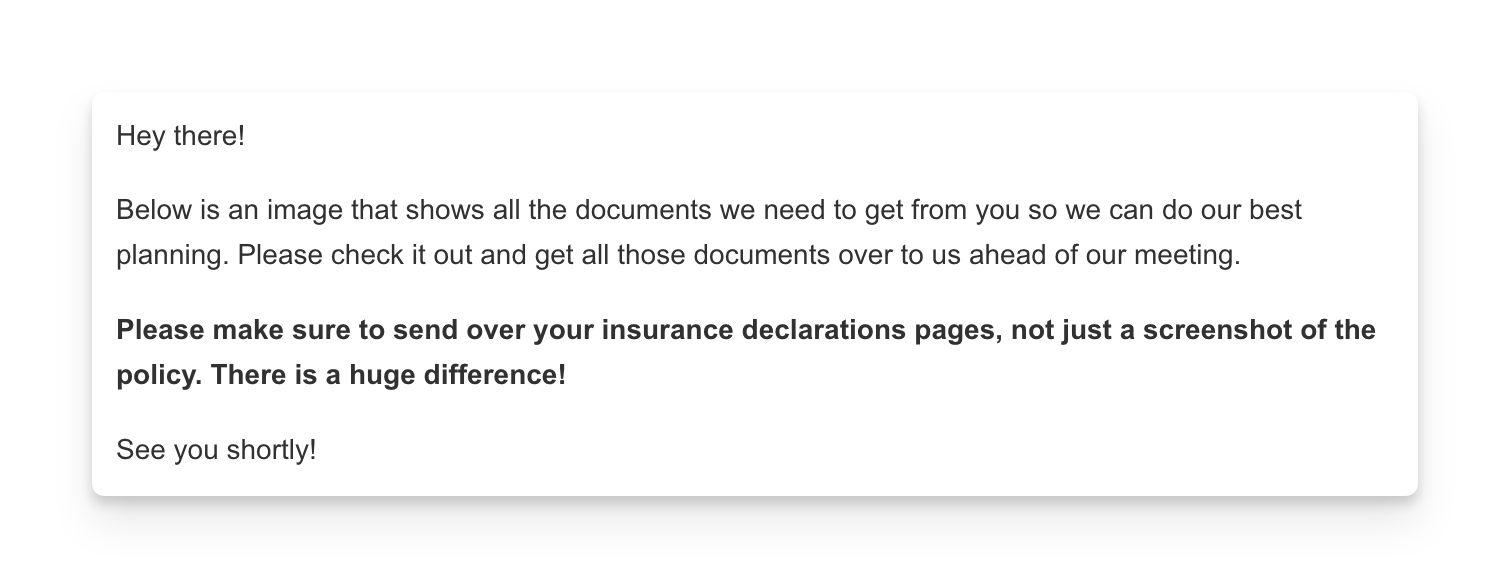Click the bold word "pages,"
The image size is (1510, 588).
tap(959, 330)
